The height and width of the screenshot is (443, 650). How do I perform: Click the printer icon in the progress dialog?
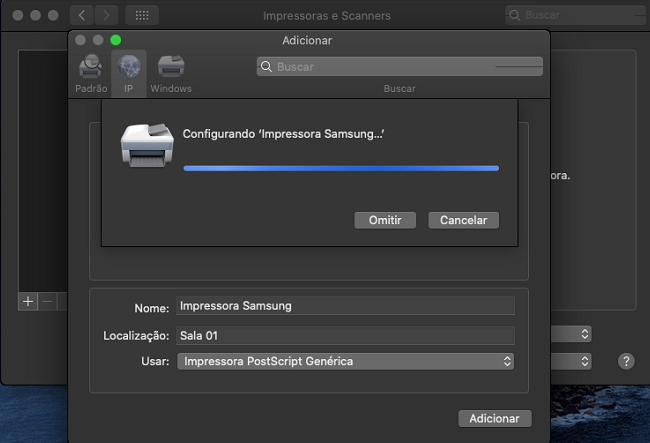tap(146, 145)
